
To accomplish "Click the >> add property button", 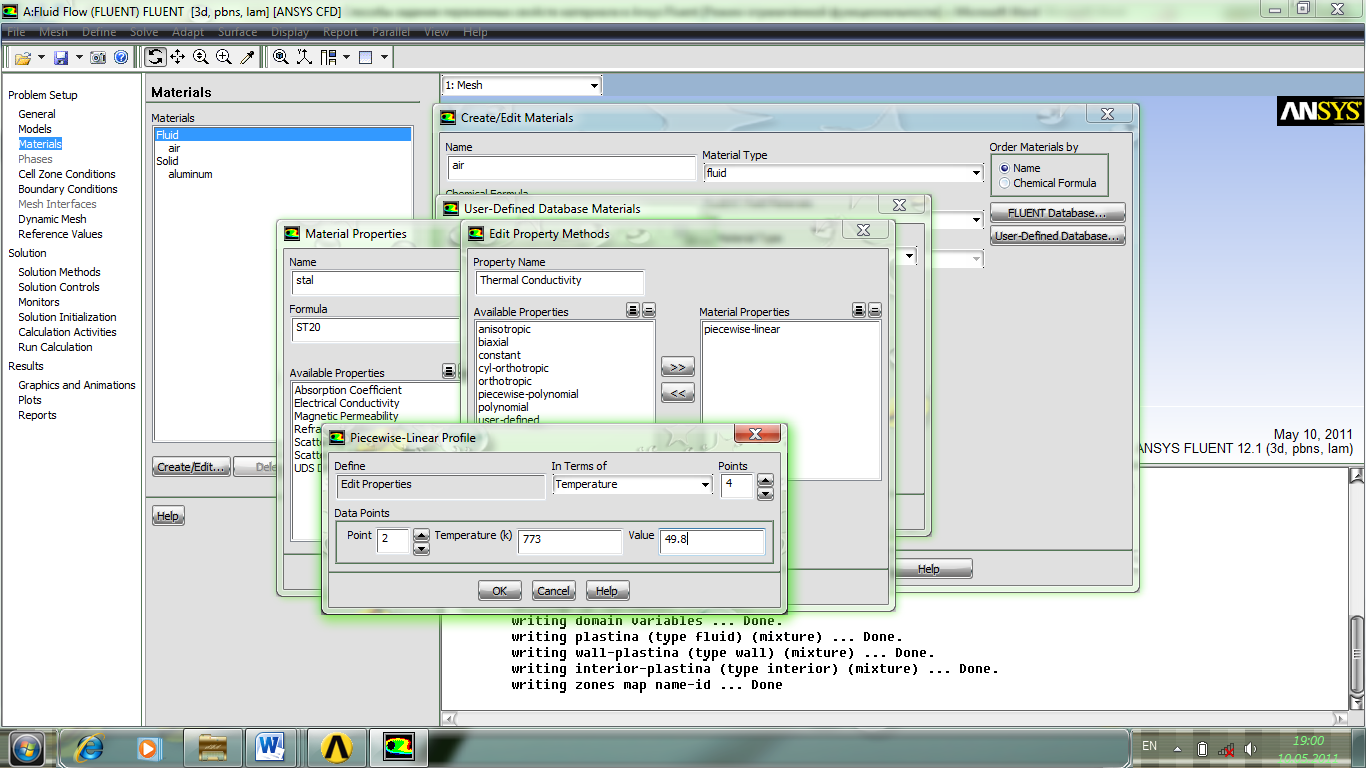I will coord(677,368).
